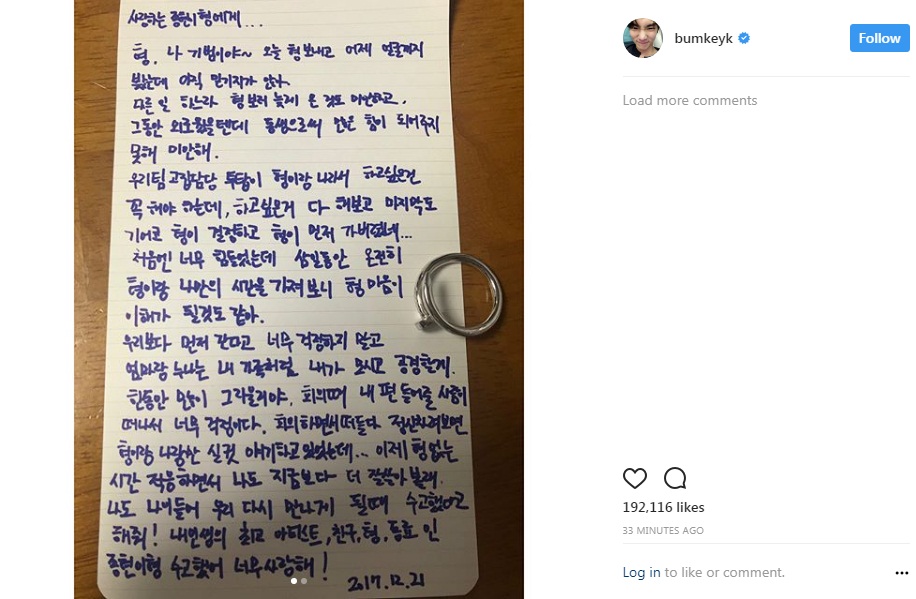
Task: Click the bumkeyk username link
Action: pyautogui.click(x=703, y=39)
